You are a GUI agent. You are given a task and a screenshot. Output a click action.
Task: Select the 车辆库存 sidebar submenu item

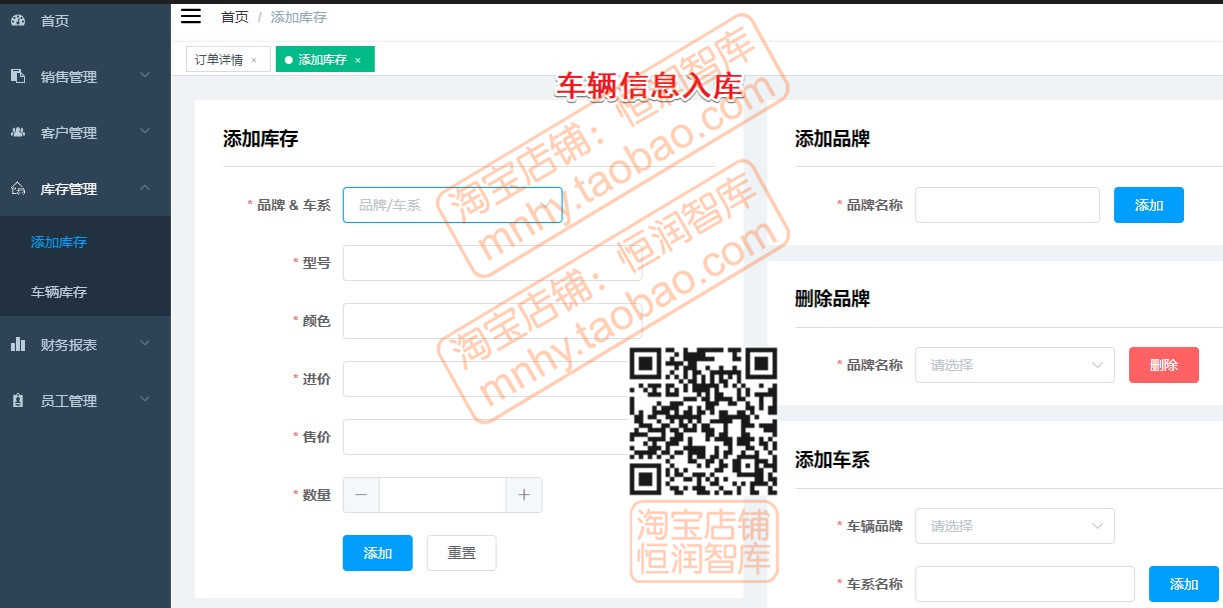85,292
